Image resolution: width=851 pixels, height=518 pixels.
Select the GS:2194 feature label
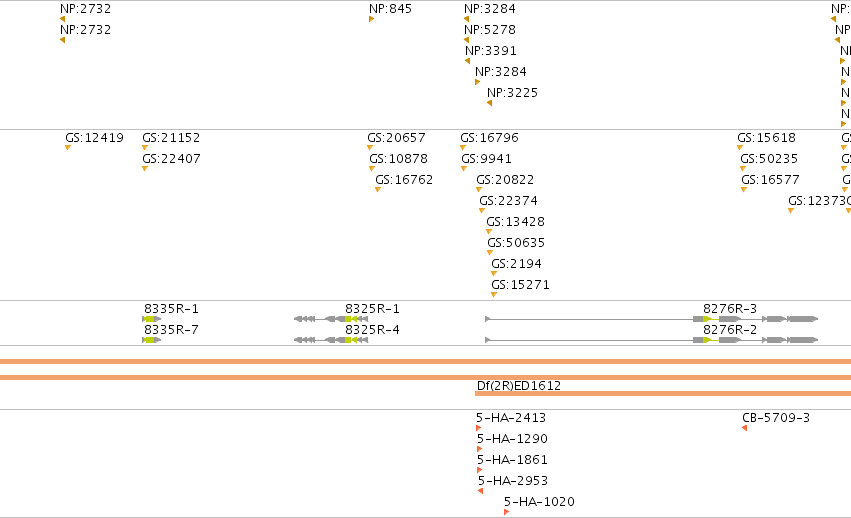(516, 264)
